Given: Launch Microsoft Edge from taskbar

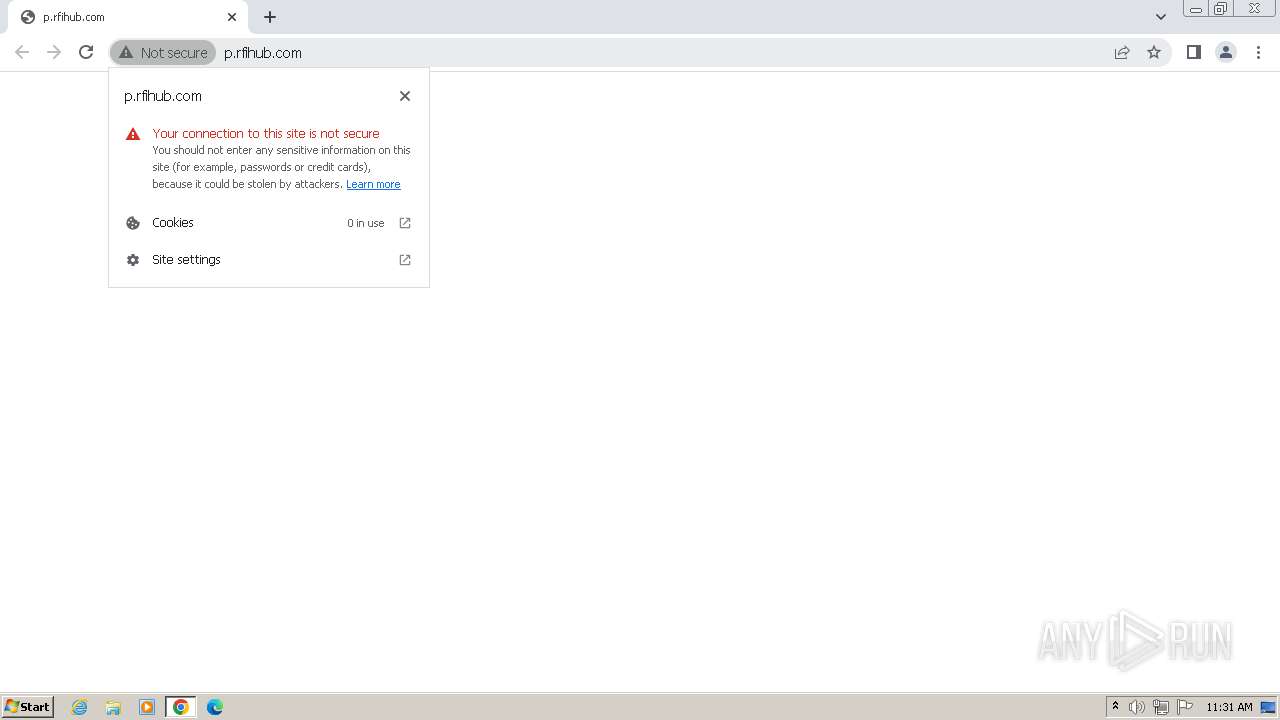Looking at the screenshot, I should 215,707.
